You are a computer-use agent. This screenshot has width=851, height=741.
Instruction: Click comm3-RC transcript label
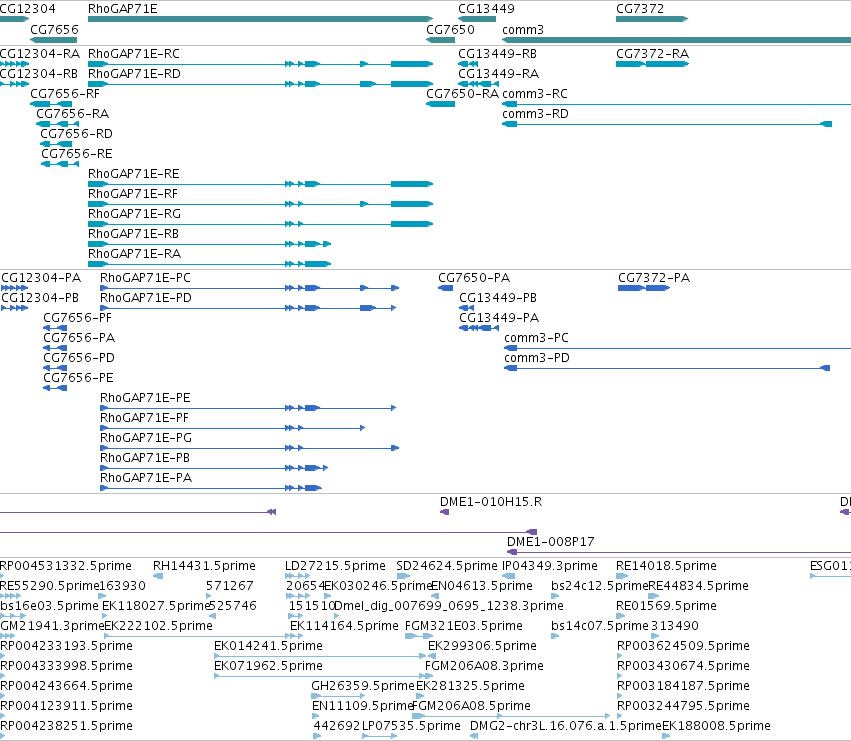[535, 94]
